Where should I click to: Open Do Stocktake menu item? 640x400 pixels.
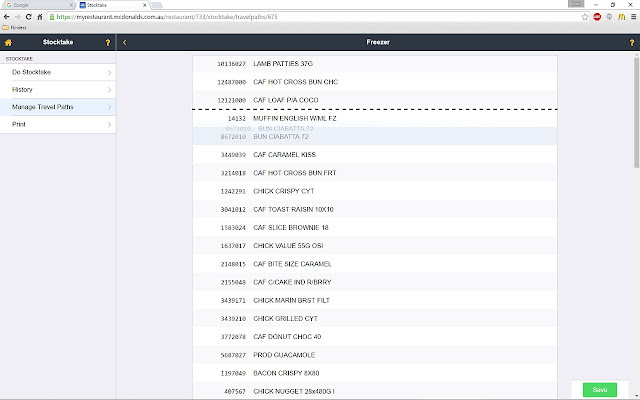pos(58,72)
